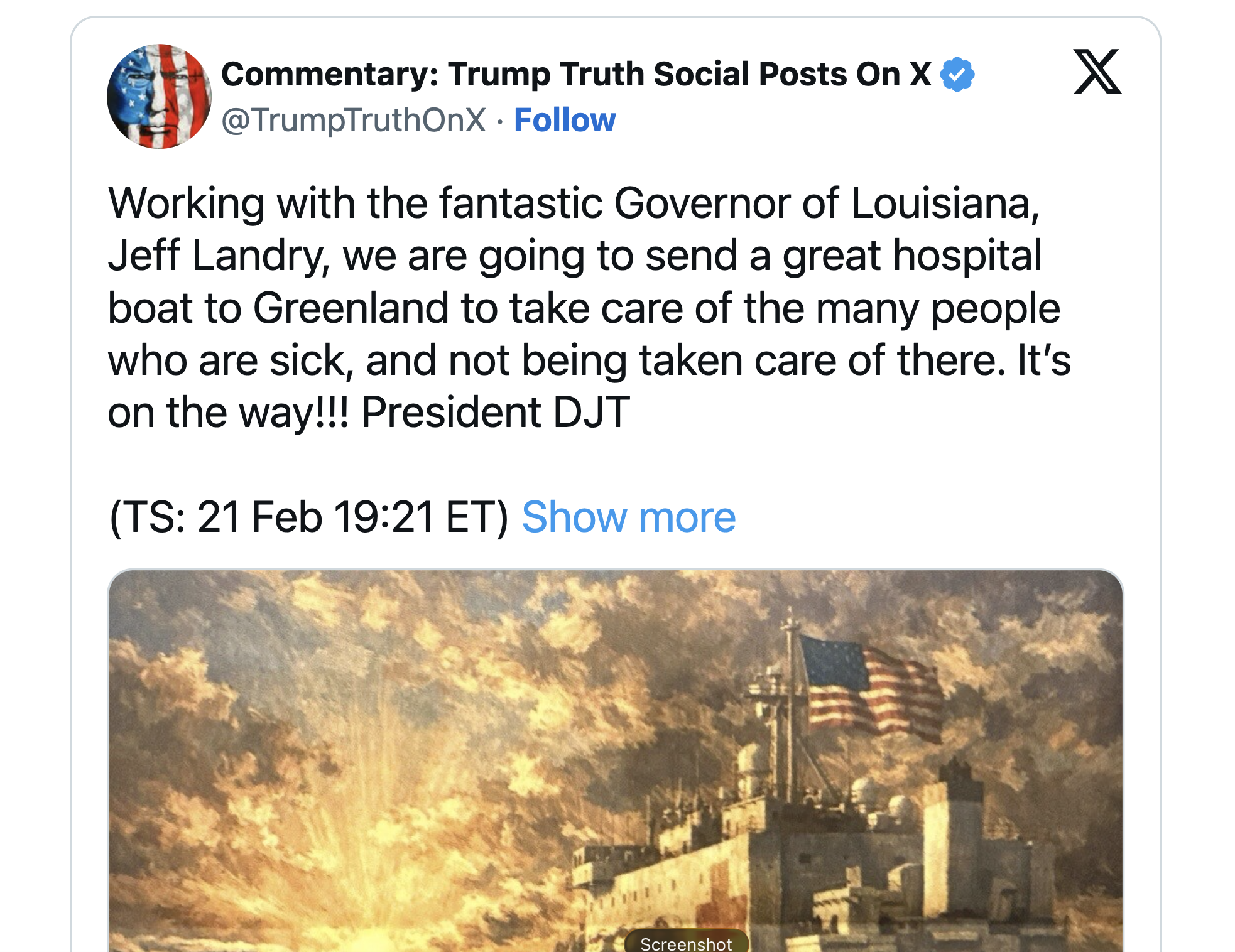Click the President DJT signature text

(495, 413)
